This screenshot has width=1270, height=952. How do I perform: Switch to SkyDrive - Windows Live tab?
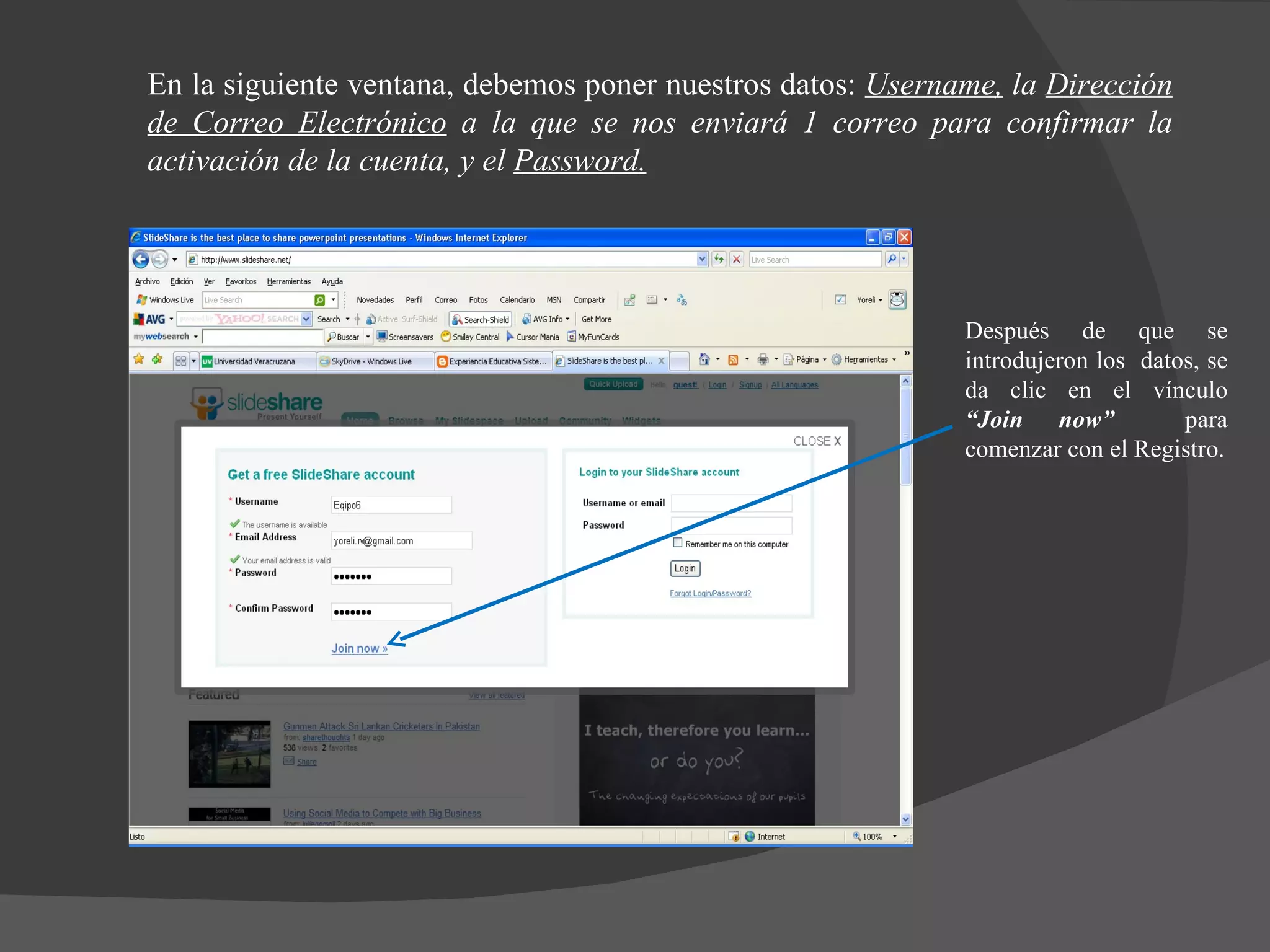tap(375, 361)
